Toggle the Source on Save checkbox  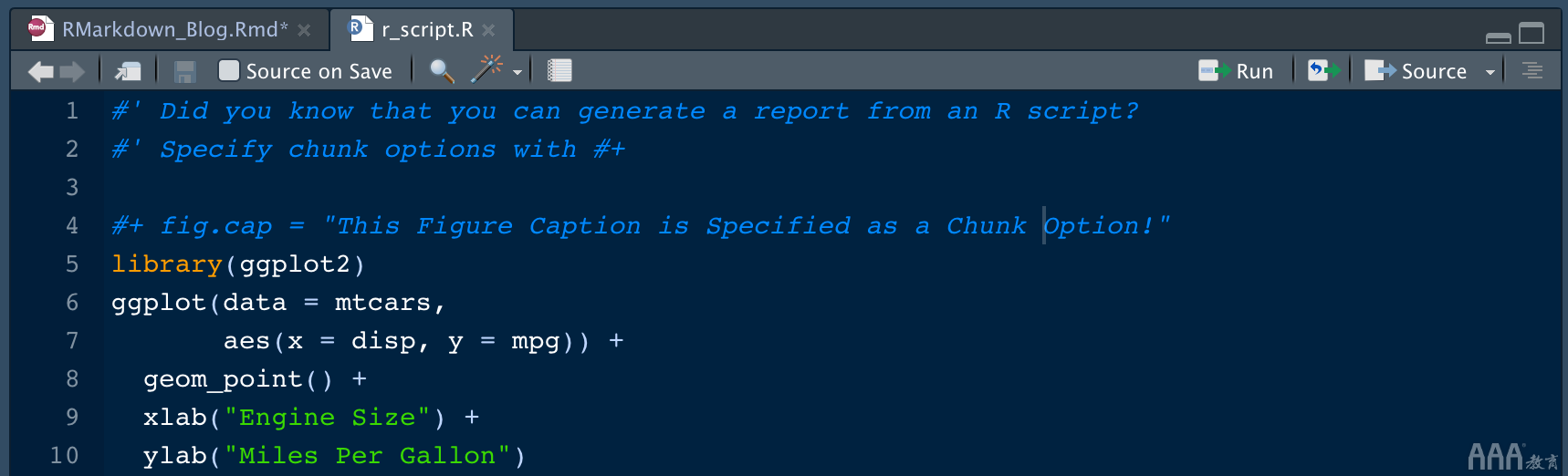click(229, 70)
